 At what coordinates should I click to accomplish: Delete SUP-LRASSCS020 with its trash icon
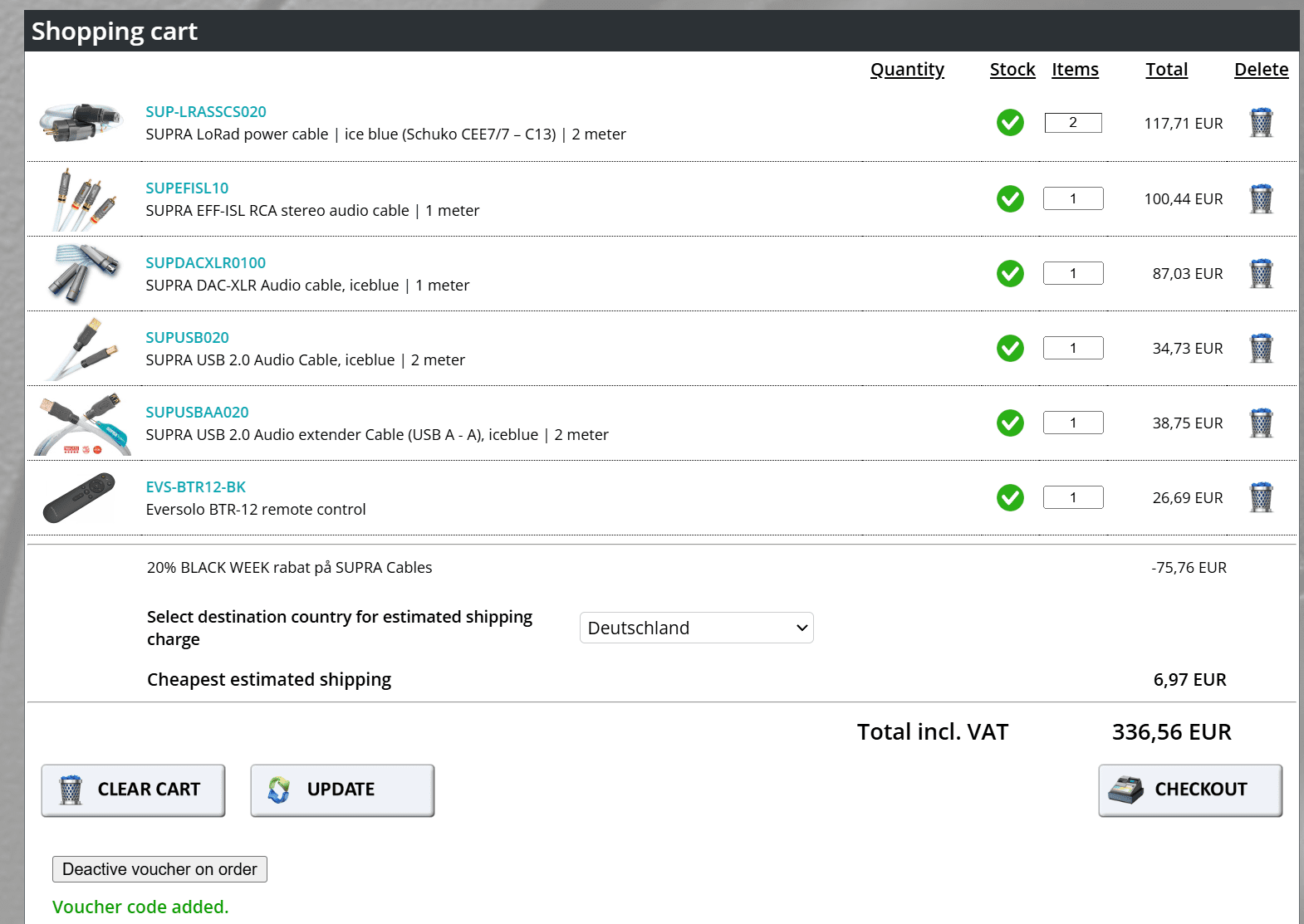[x=1261, y=123]
